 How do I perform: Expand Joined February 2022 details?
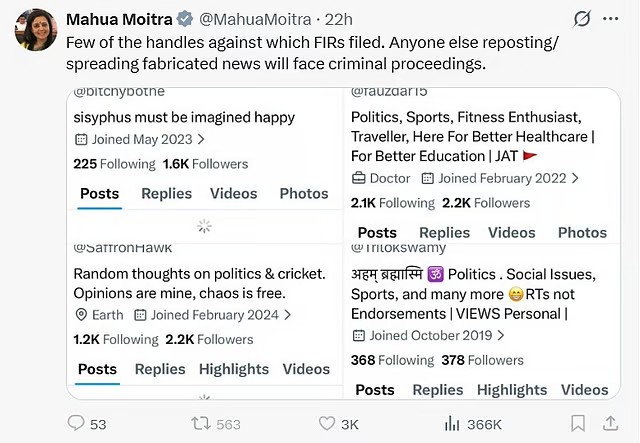[x=574, y=178]
